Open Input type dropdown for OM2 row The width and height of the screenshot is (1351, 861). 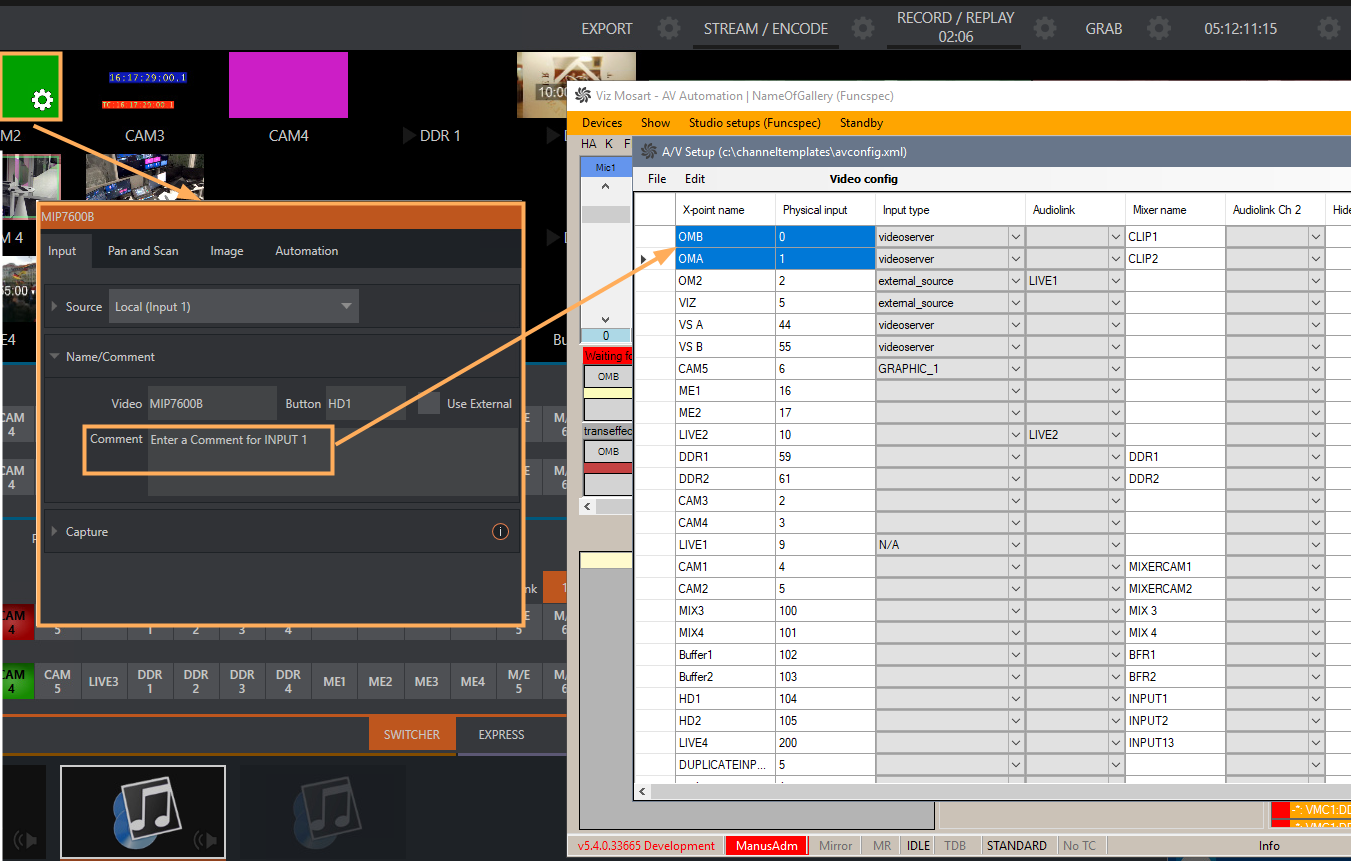[x=1015, y=281]
